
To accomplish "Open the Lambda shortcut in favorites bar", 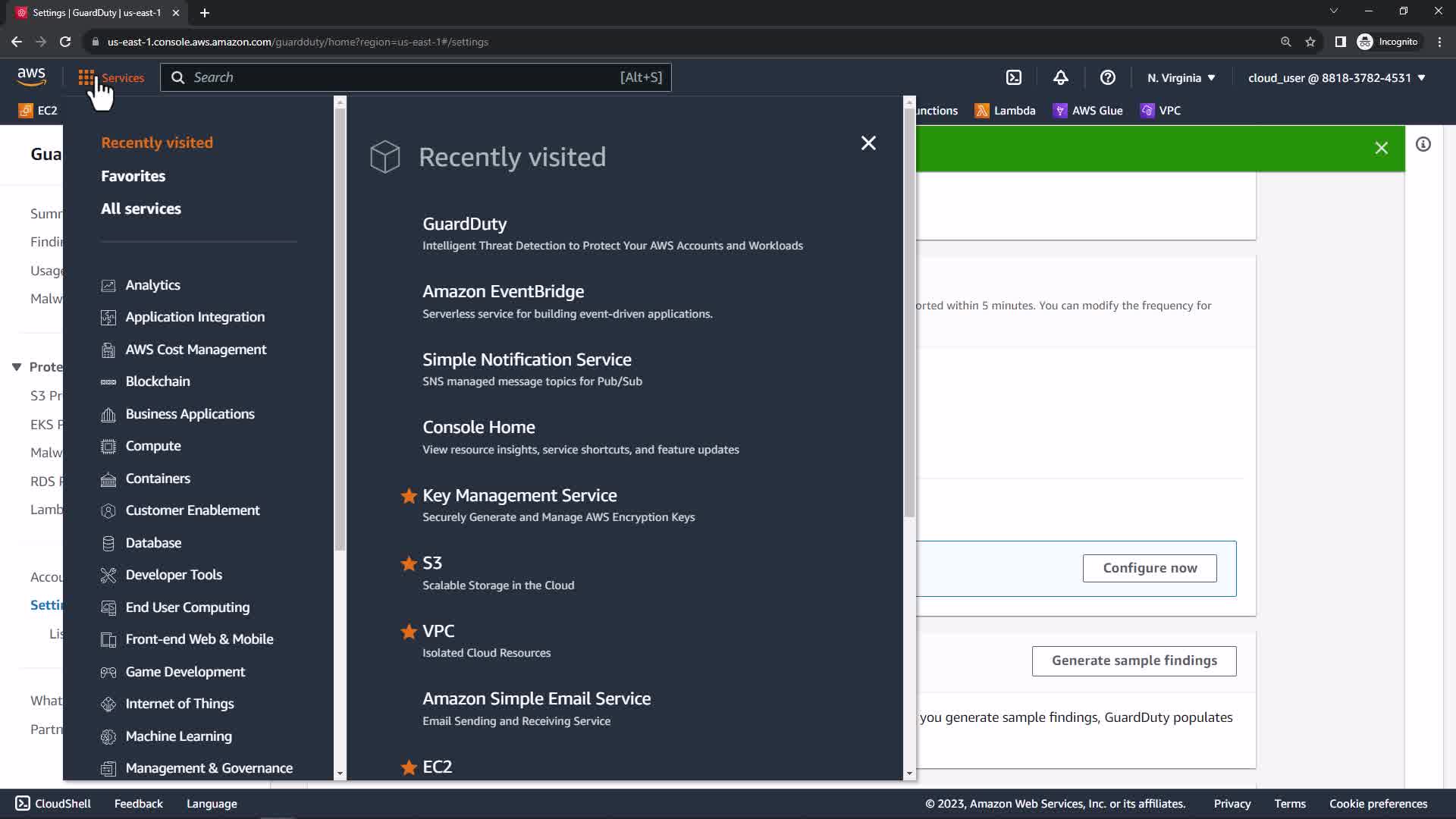I will (x=1006, y=111).
